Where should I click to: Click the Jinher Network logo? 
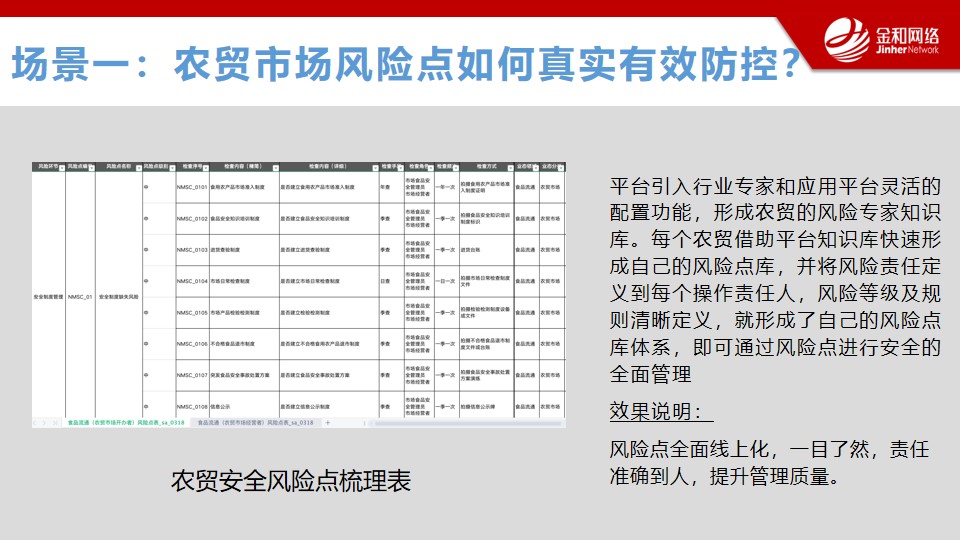click(881, 40)
